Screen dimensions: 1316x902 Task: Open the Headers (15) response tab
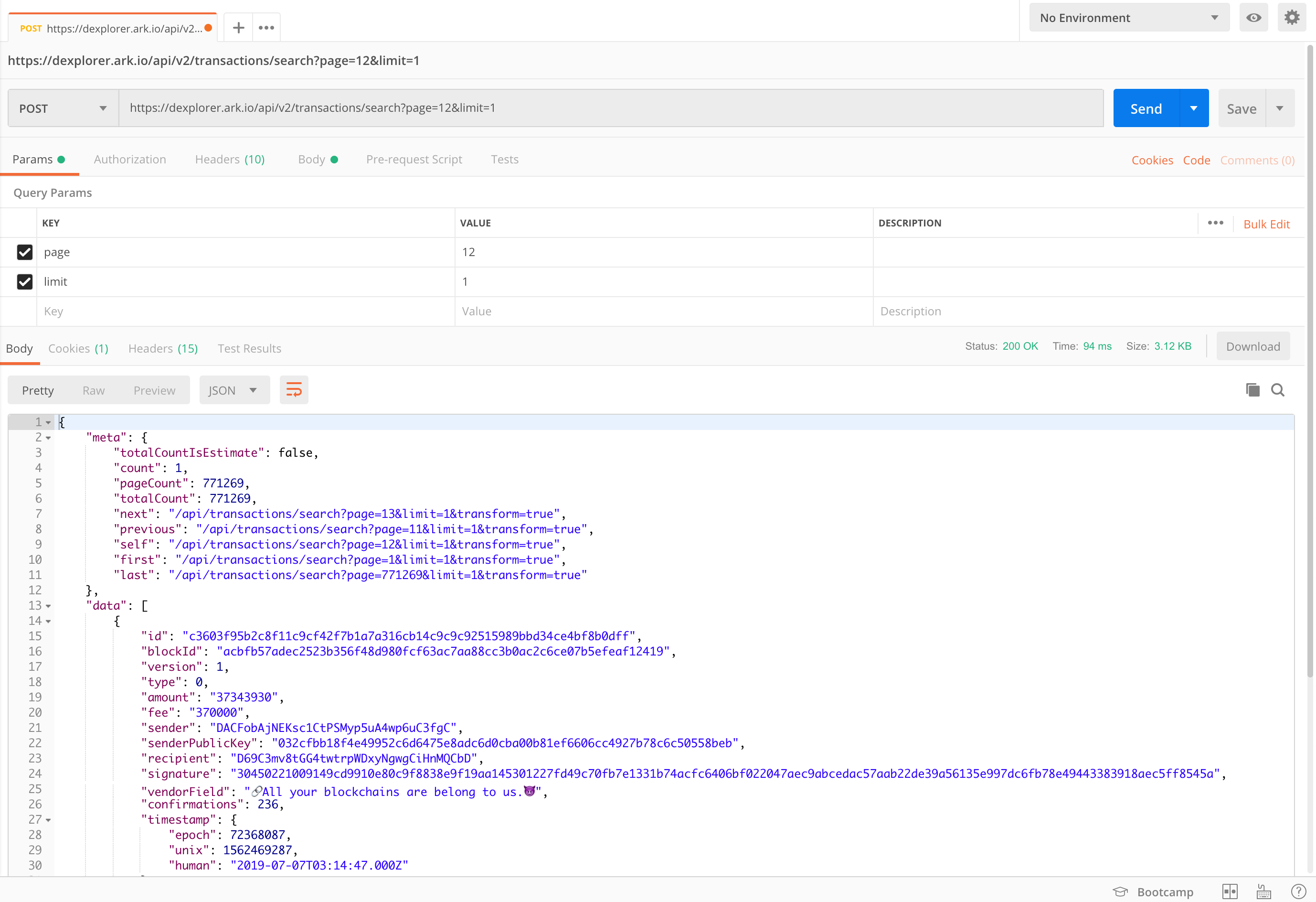point(162,348)
